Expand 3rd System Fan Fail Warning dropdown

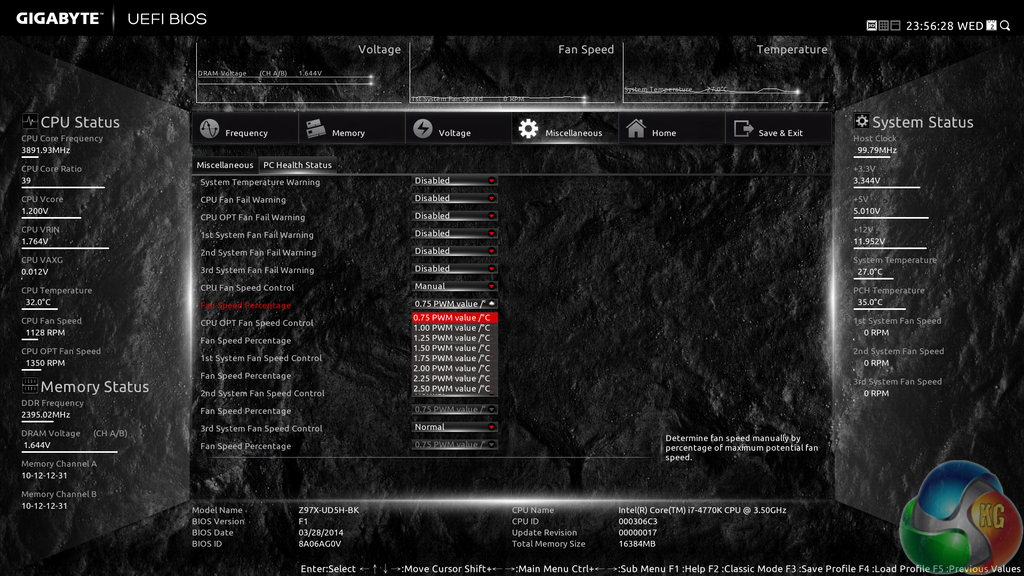pos(455,268)
